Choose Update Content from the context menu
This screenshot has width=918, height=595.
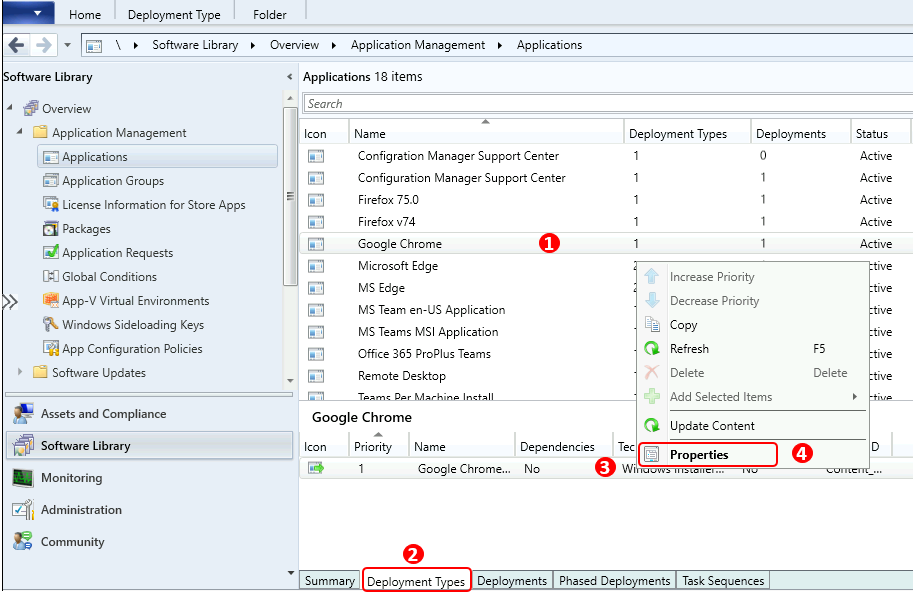pos(753,426)
